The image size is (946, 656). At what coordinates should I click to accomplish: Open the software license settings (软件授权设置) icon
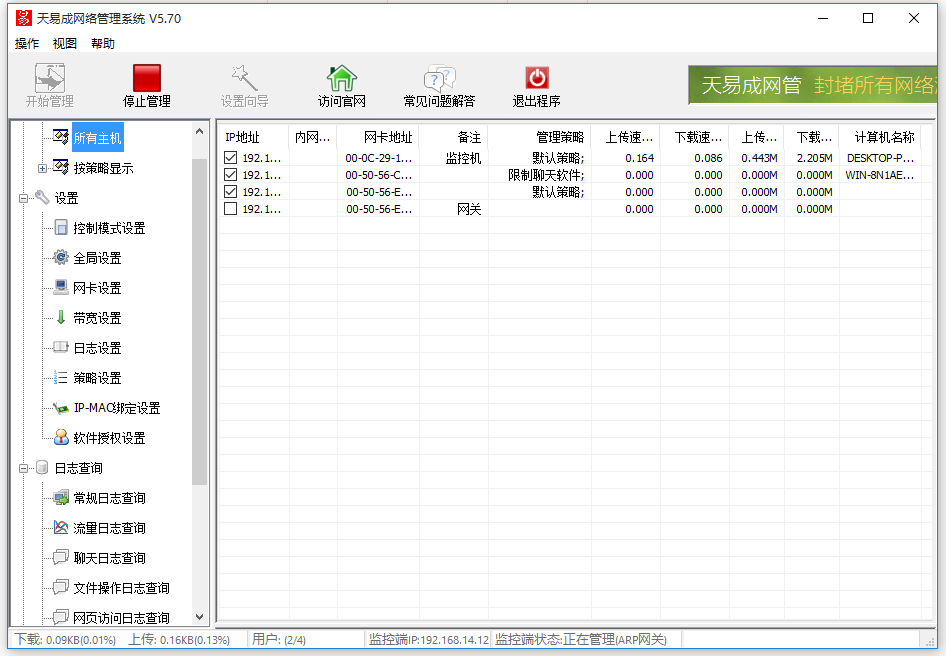(x=61, y=438)
